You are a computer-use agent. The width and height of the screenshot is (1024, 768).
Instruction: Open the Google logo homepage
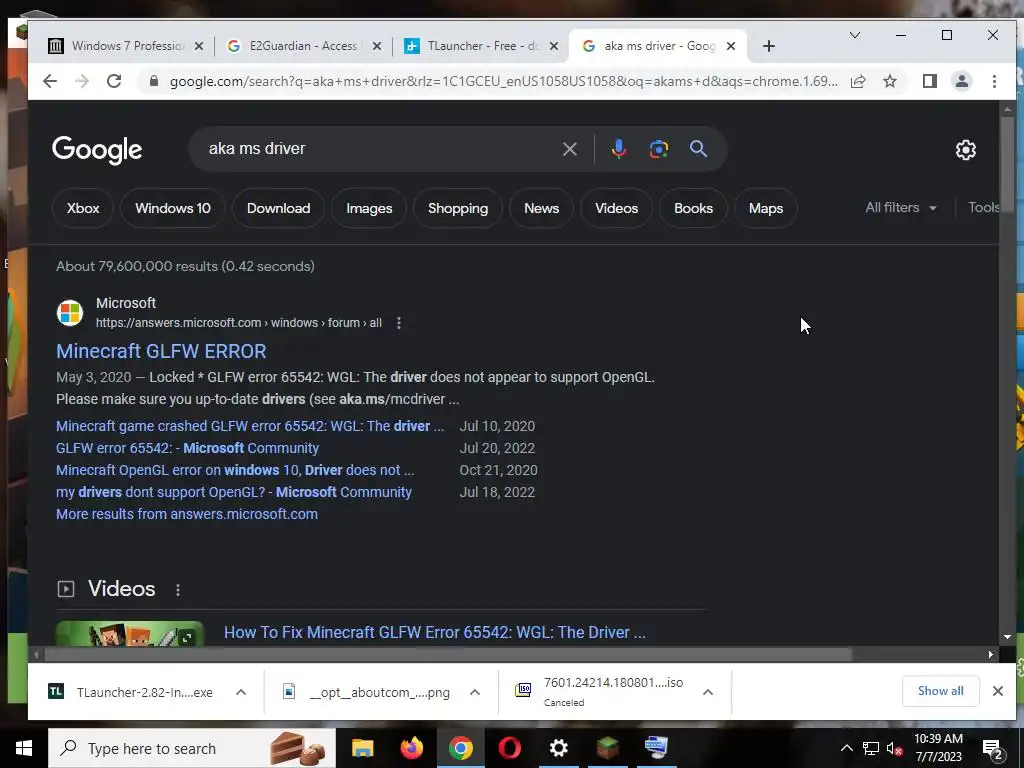tap(97, 150)
